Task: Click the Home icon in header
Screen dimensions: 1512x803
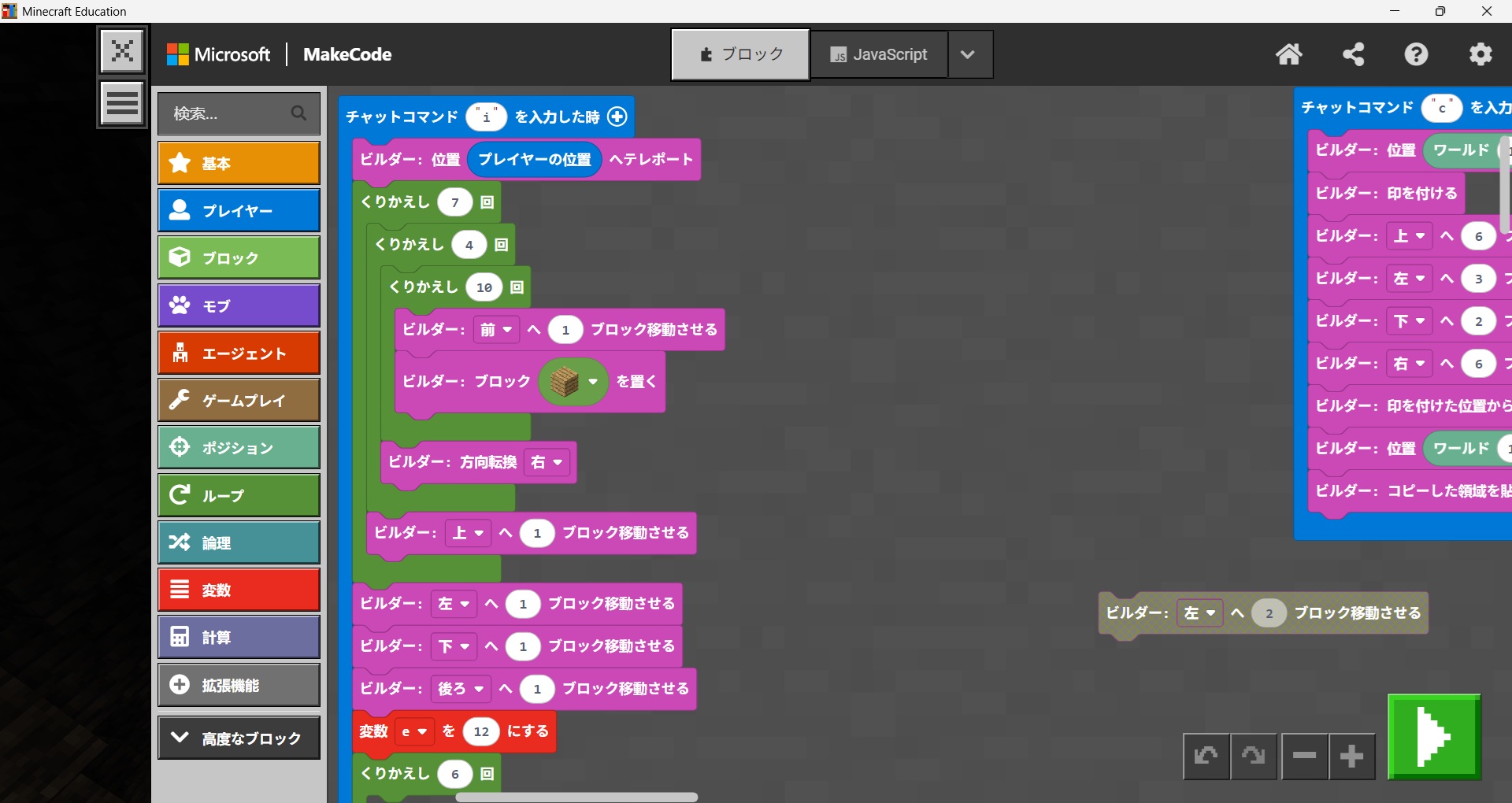Action: [1288, 54]
